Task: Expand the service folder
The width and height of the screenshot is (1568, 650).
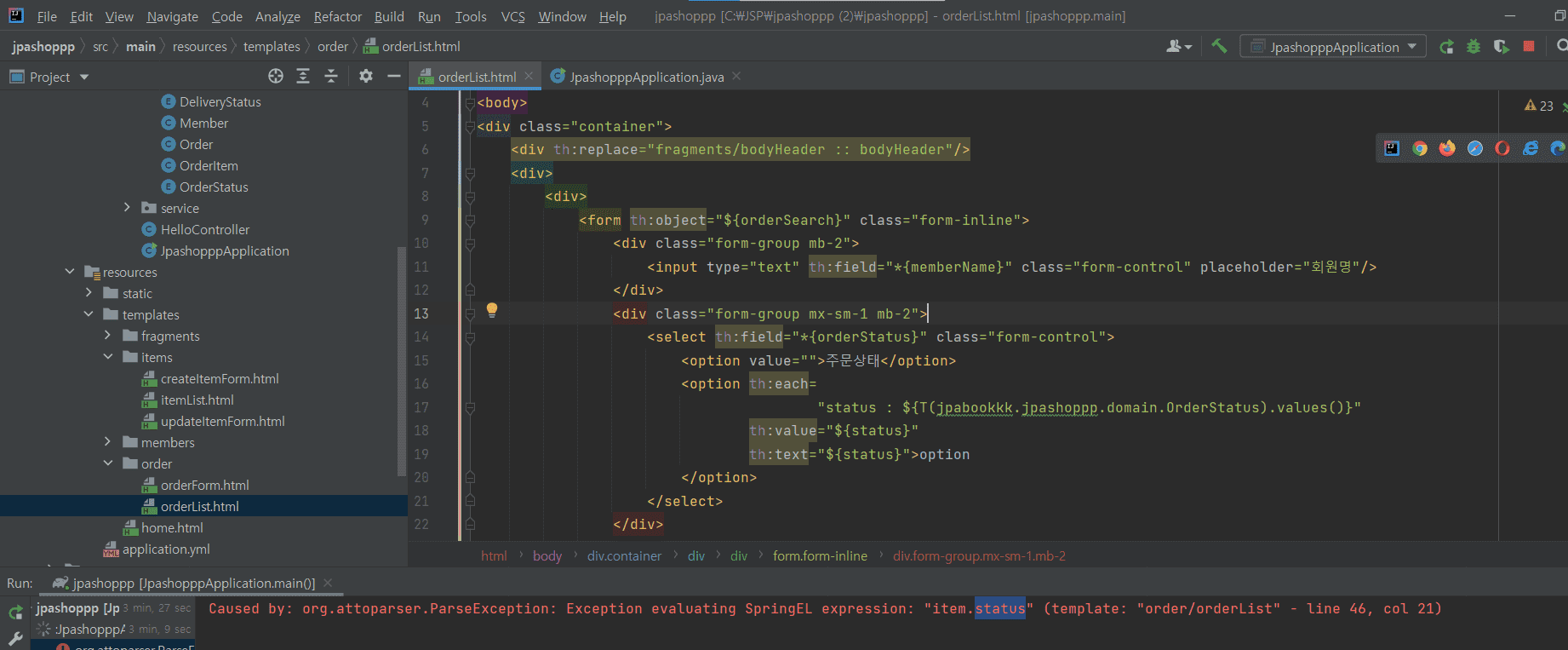Action: [127, 207]
